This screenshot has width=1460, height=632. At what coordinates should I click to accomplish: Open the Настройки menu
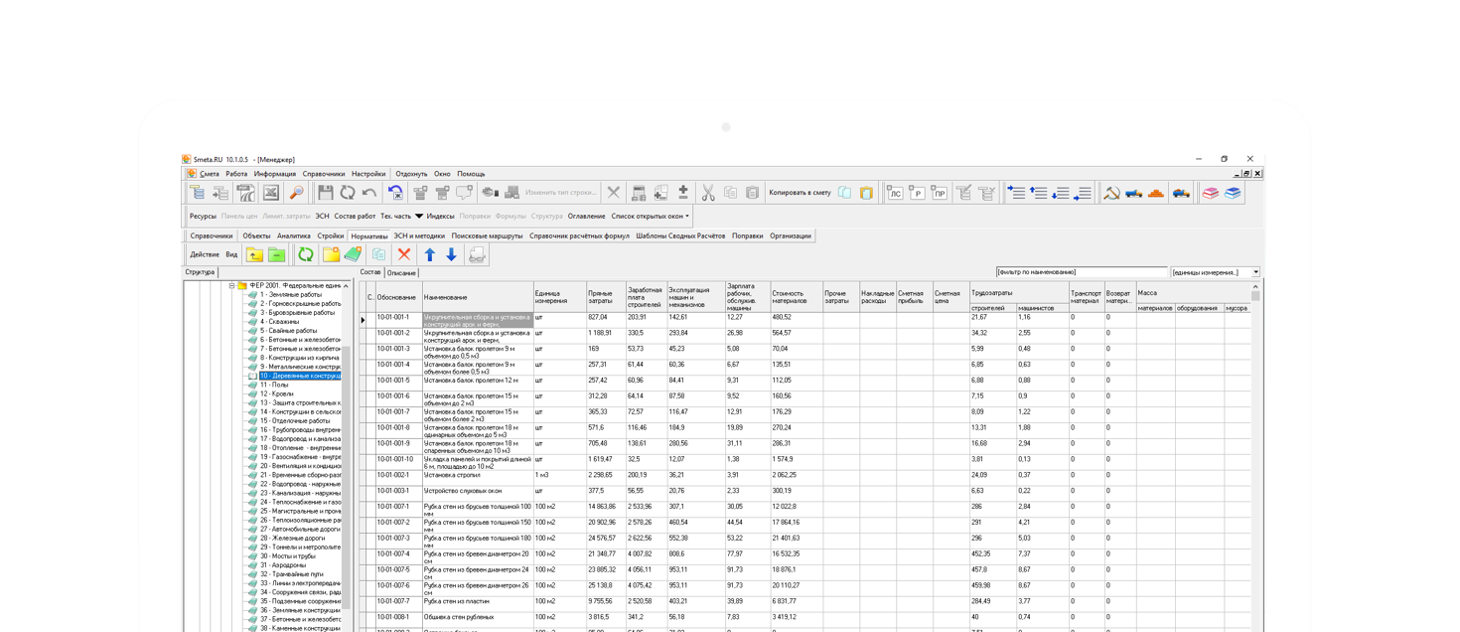[369, 174]
